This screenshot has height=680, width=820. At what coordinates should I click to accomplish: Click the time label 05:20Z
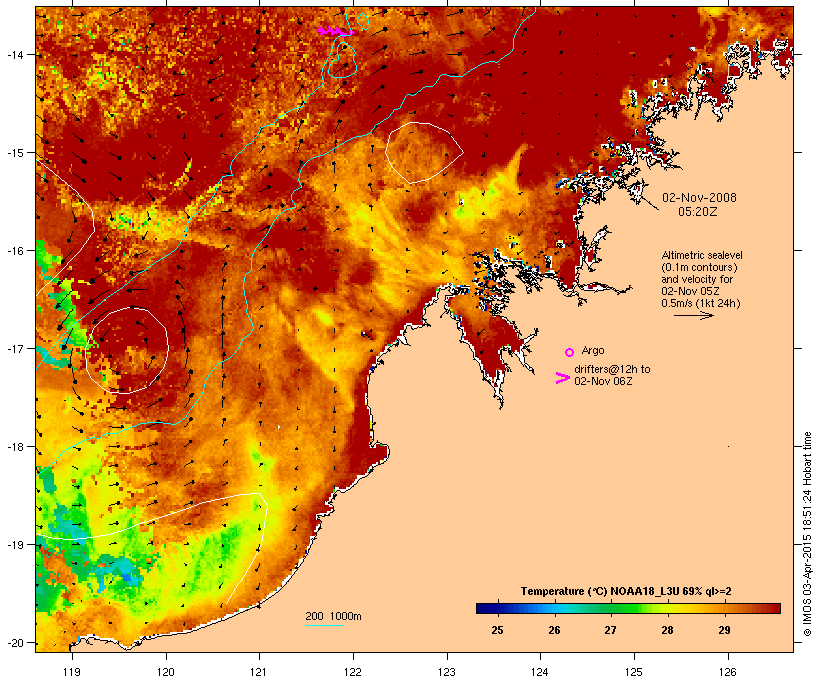pos(698,212)
